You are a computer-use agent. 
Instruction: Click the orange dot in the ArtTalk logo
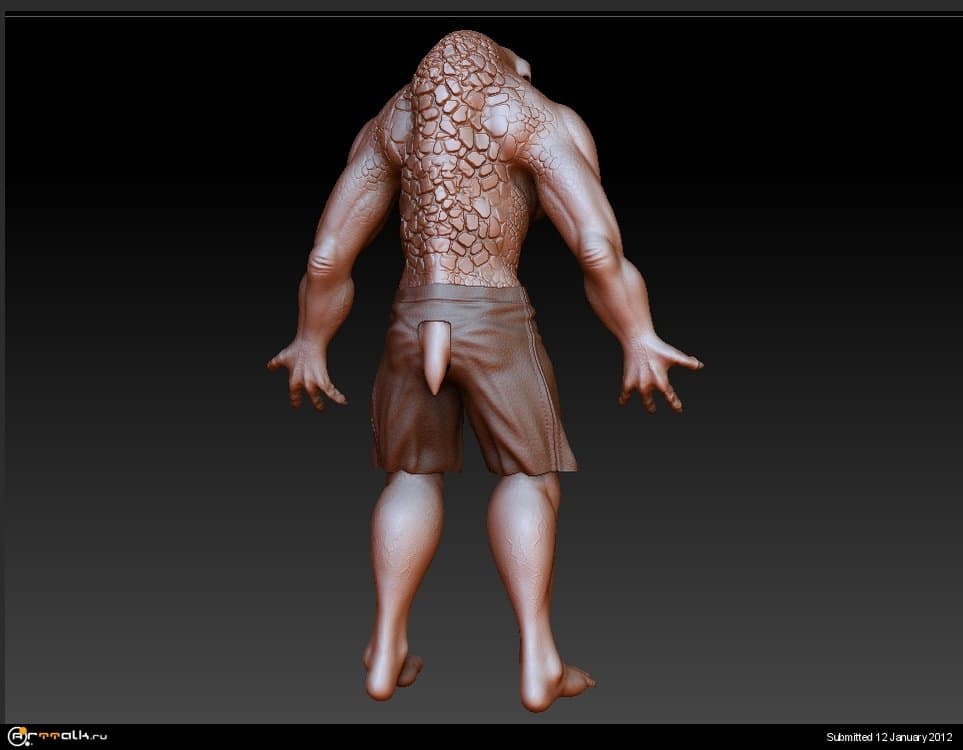tap(22, 731)
